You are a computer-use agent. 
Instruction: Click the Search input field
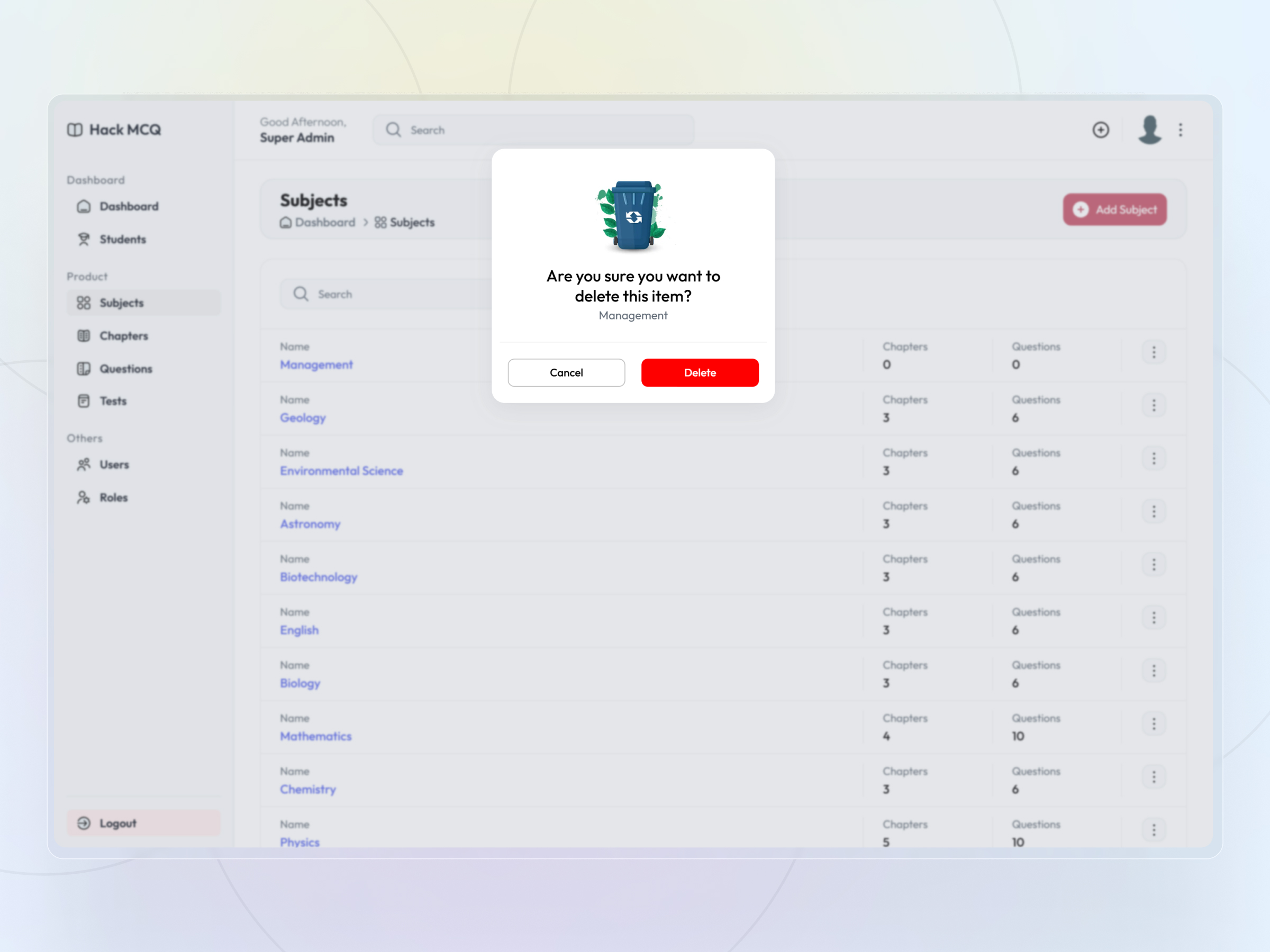(x=534, y=130)
